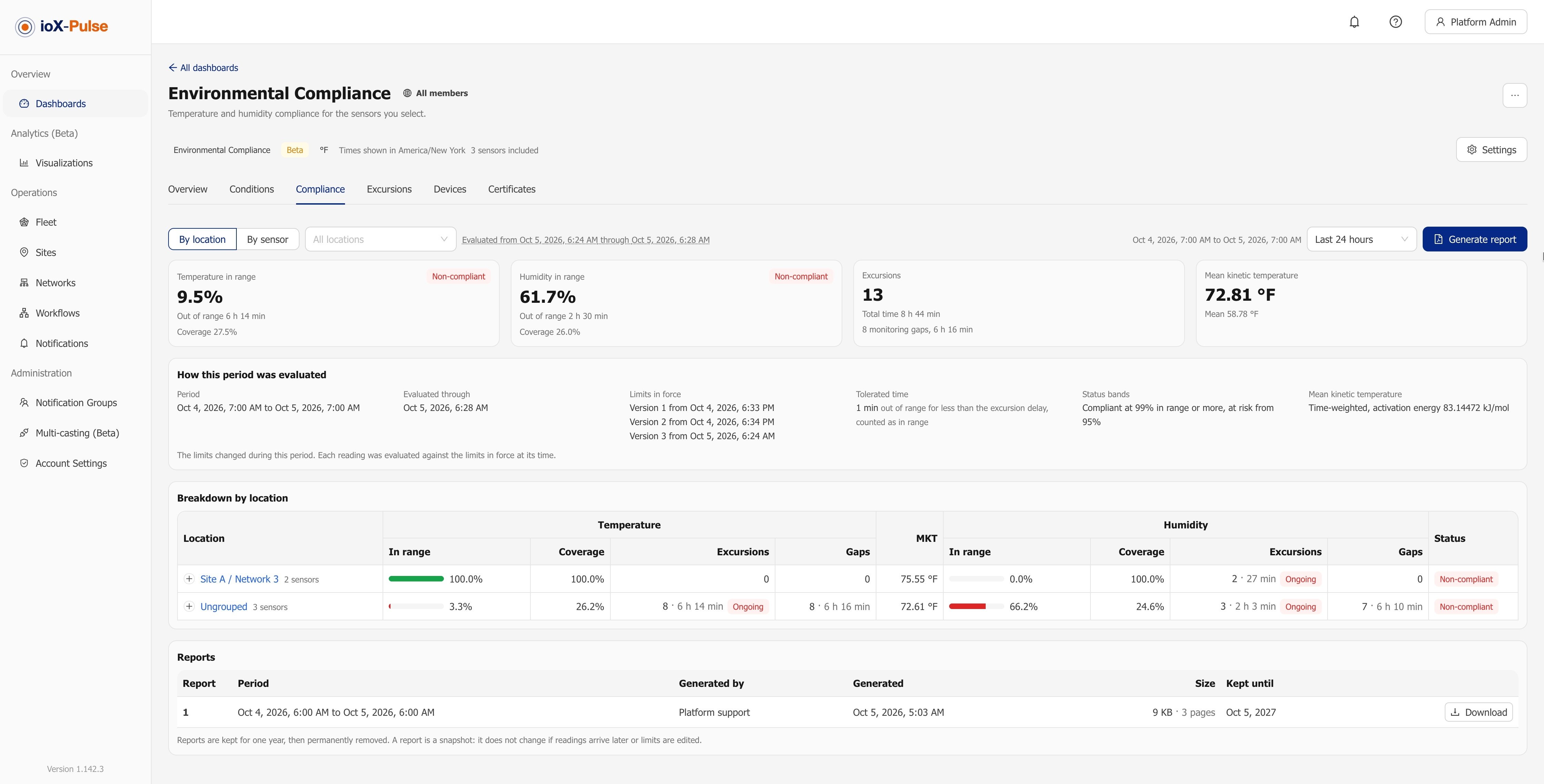Click the globe icon beside All members
This screenshot has height=784, width=1544.
click(407, 93)
